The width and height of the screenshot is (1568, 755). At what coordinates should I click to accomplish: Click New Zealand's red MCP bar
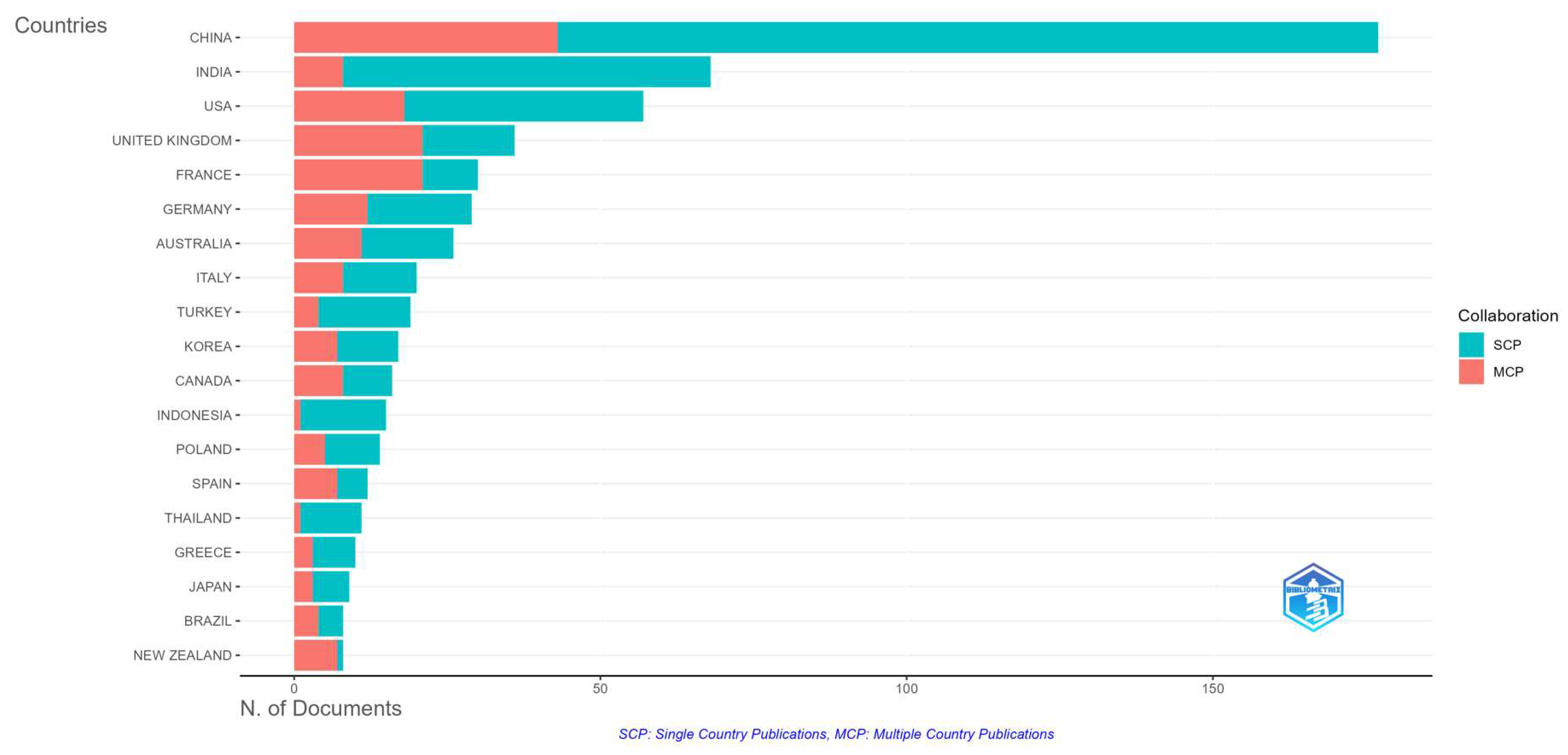315,655
